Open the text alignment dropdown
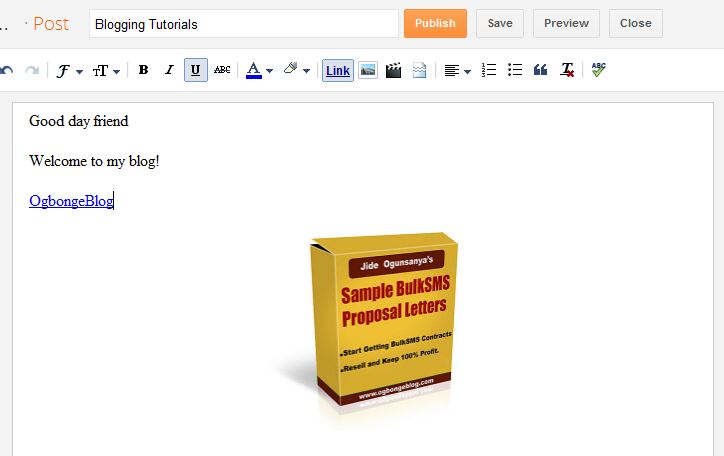 pyautogui.click(x=457, y=71)
